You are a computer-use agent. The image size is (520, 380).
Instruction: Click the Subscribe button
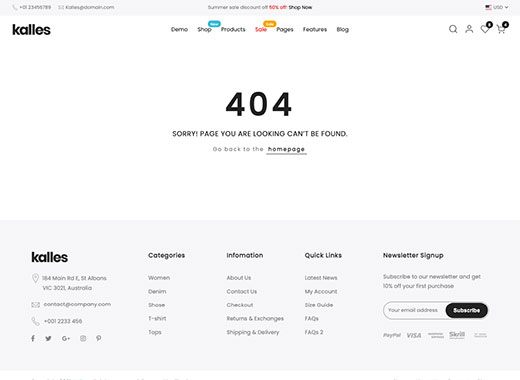click(x=466, y=310)
